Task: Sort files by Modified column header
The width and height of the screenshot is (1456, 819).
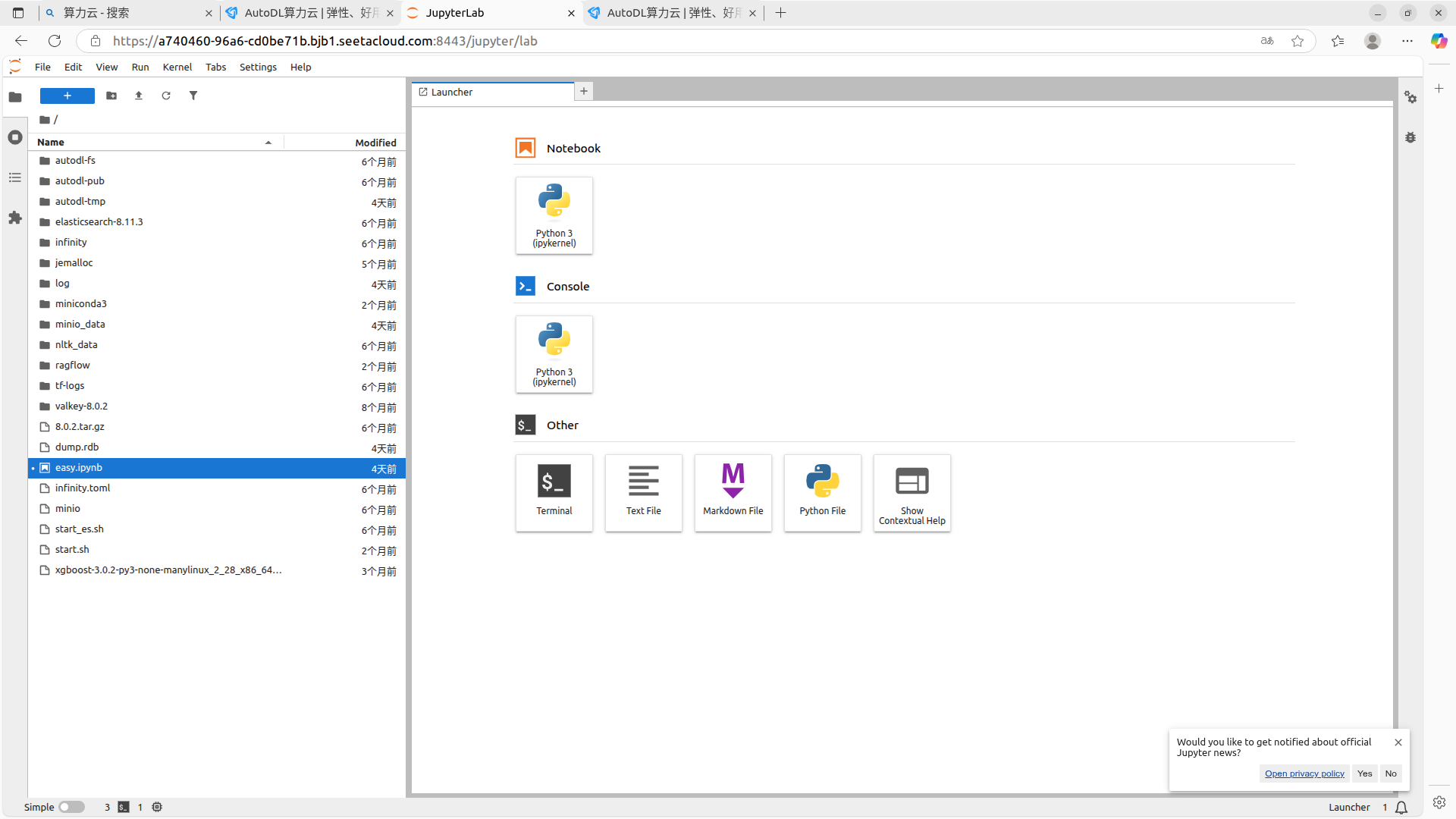Action: click(375, 143)
